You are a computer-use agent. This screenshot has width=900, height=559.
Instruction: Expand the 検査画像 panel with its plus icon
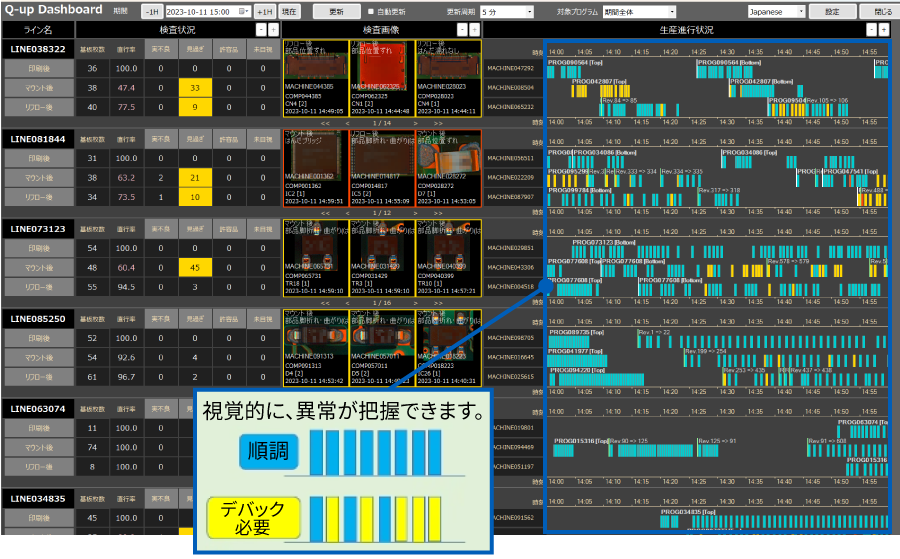(x=474, y=30)
